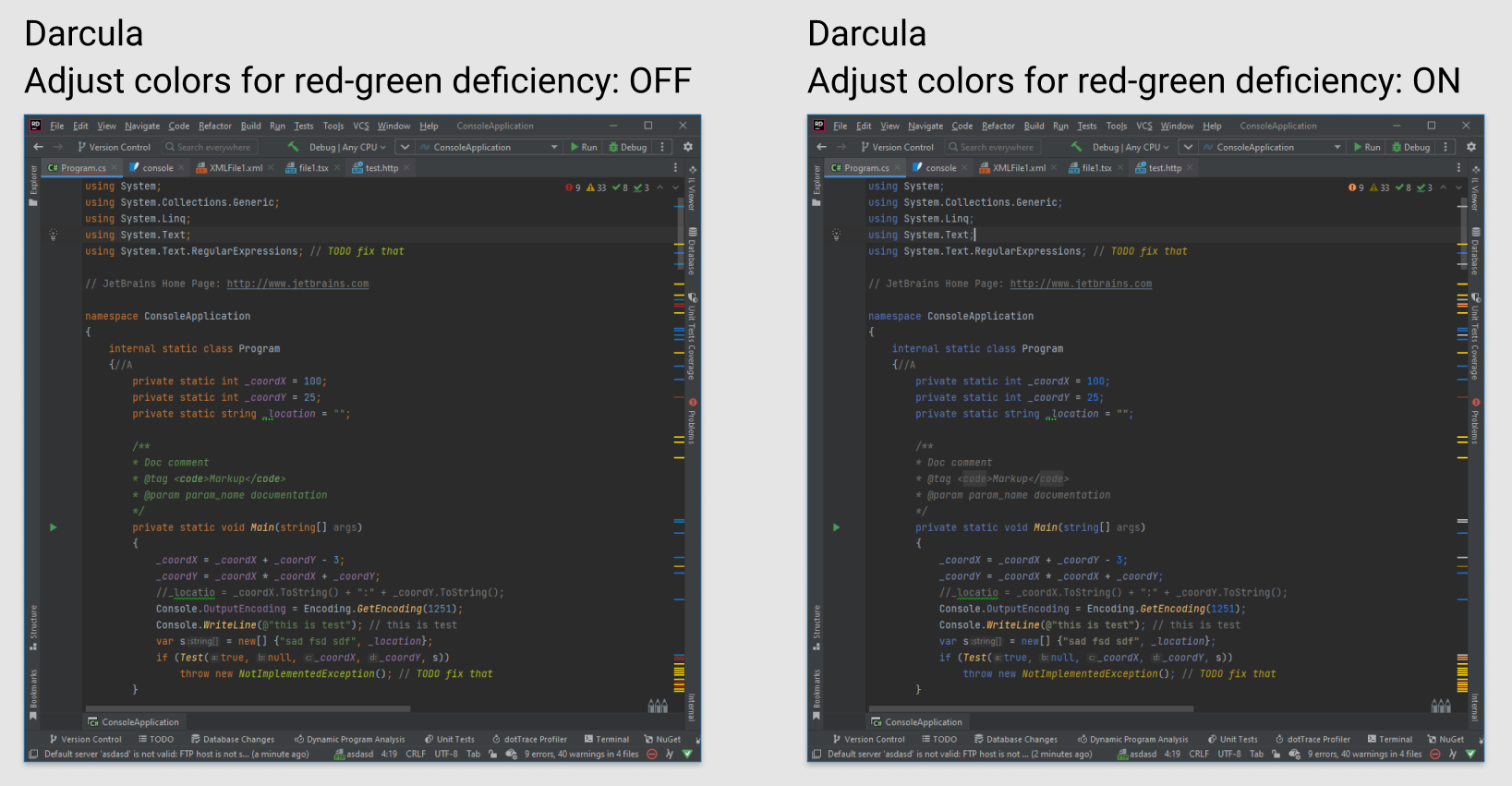Image resolution: width=1512 pixels, height=786 pixels.
Task: Click the intention lightbulb in right ON window gutter
Action: [836, 235]
